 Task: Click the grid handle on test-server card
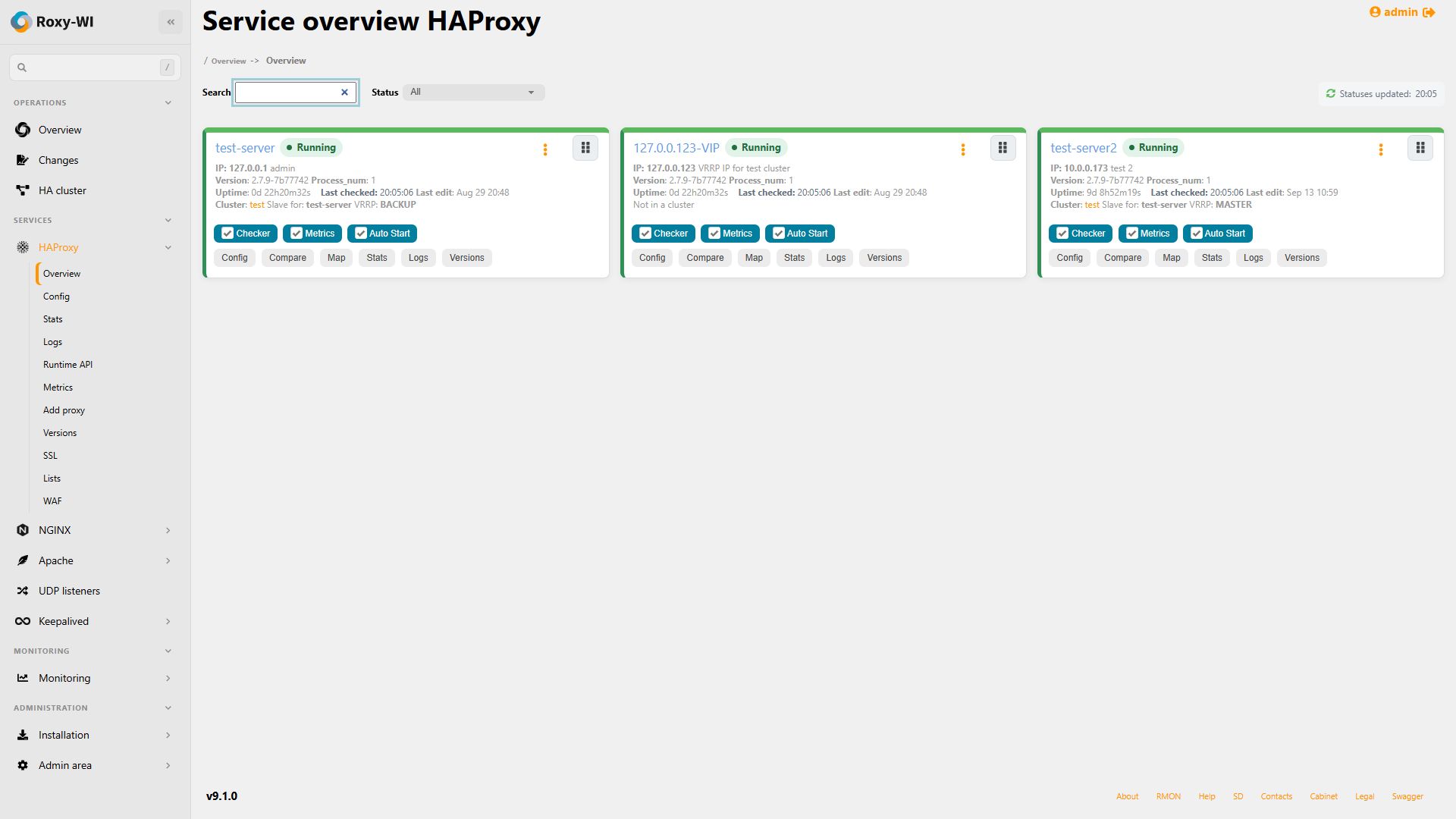585,148
